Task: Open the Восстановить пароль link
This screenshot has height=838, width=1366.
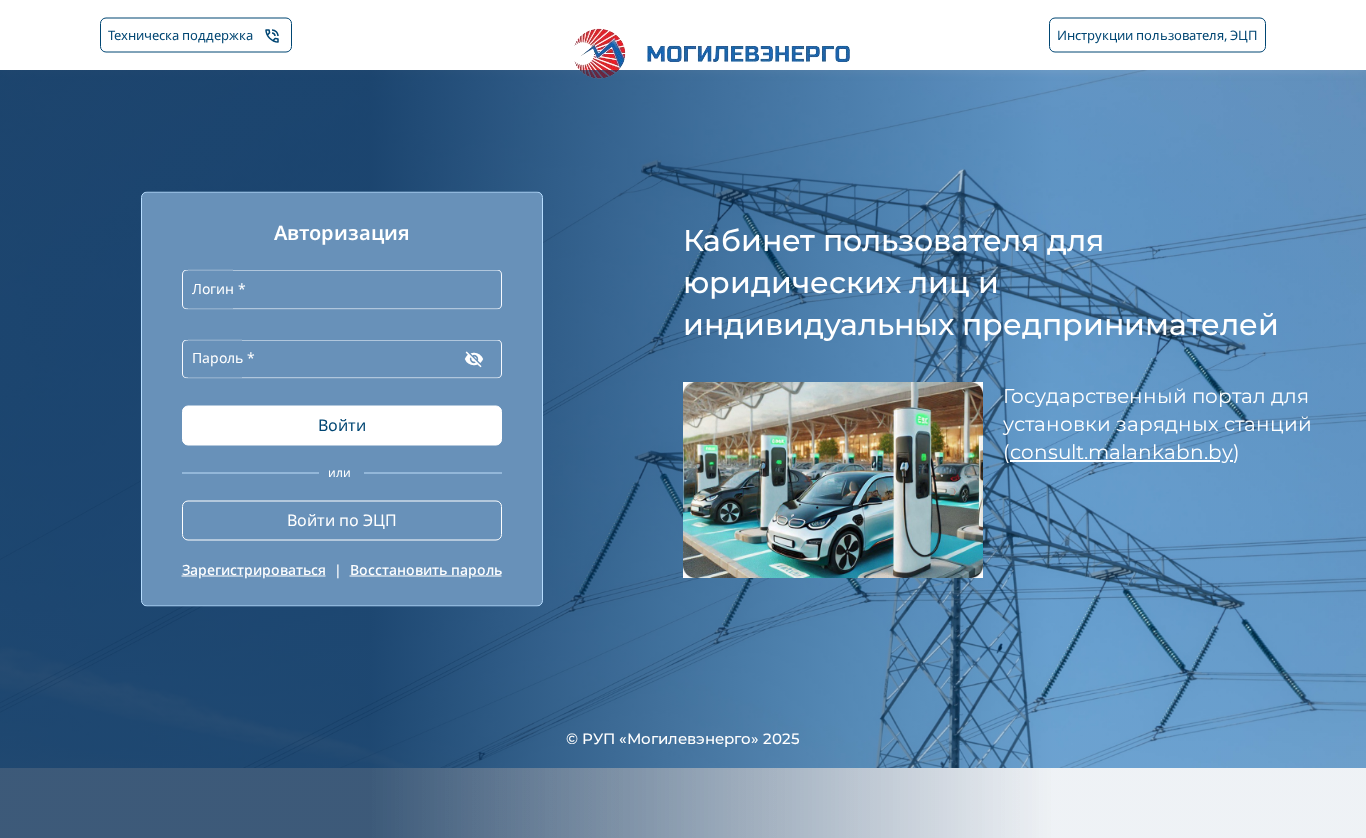Action: pos(426,570)
